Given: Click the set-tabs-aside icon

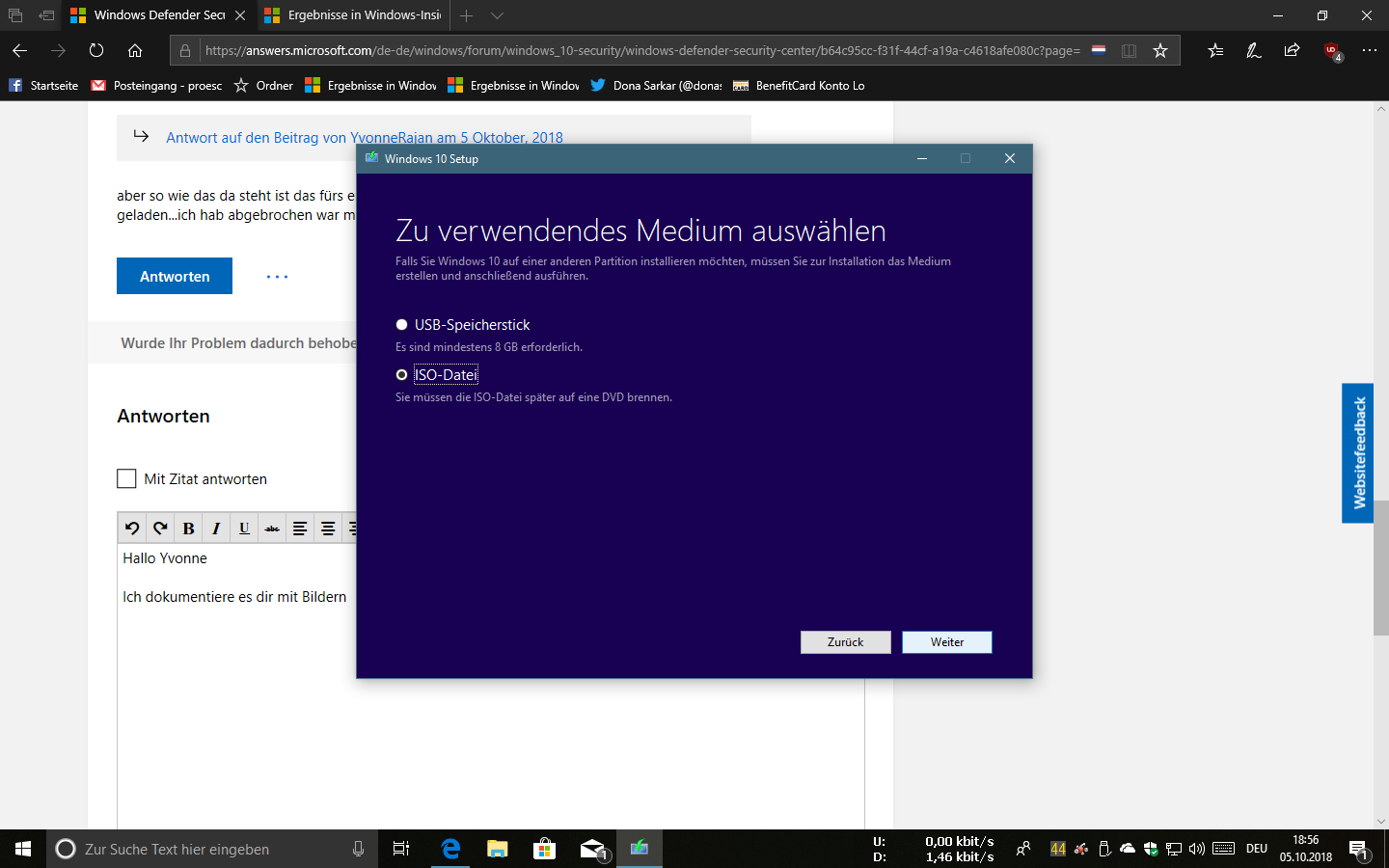Looking at the screenshot, I should point(46,15).
